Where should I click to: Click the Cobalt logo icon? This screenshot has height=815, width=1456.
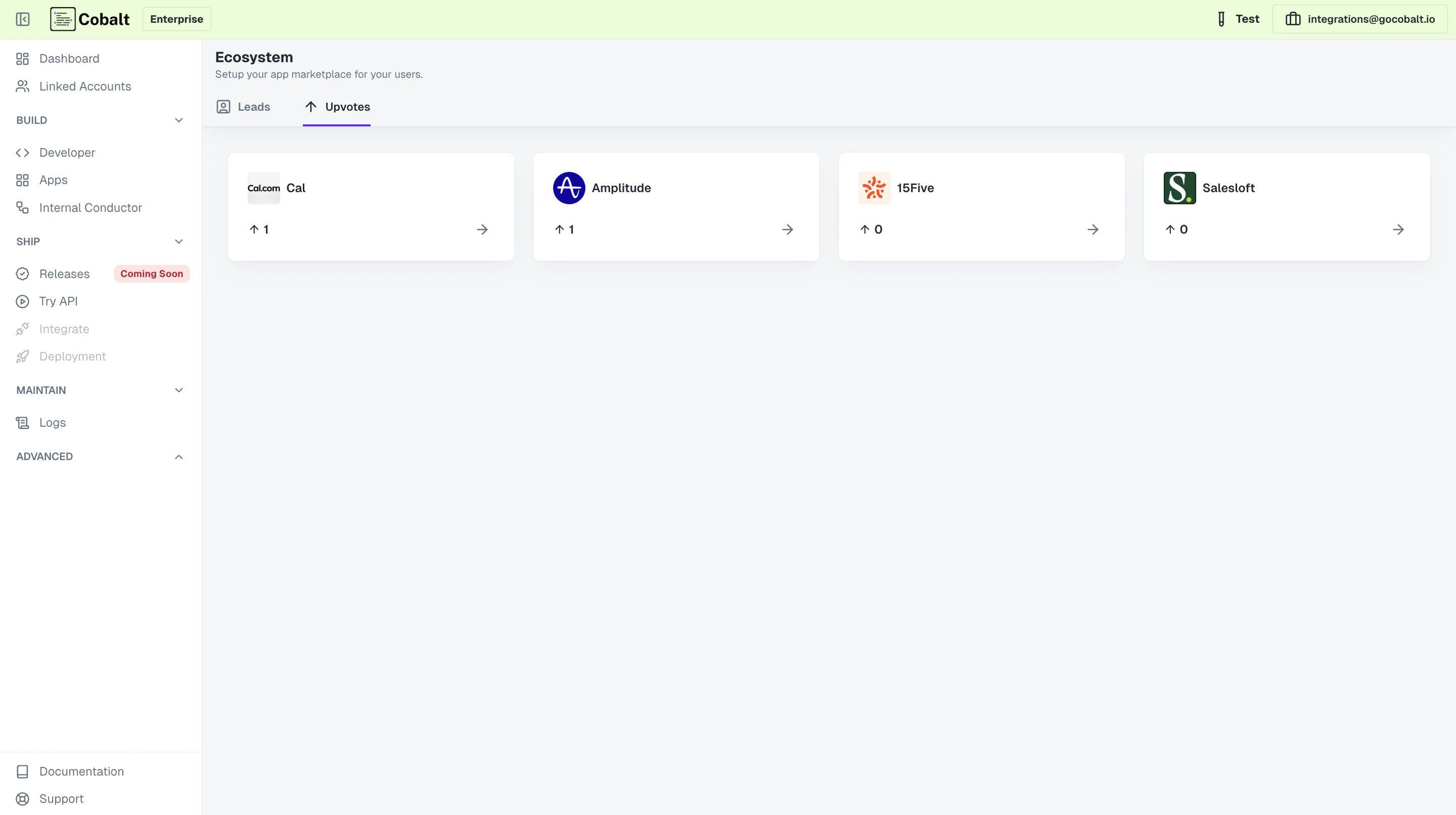pyautogui.click(x=63, y=19)
